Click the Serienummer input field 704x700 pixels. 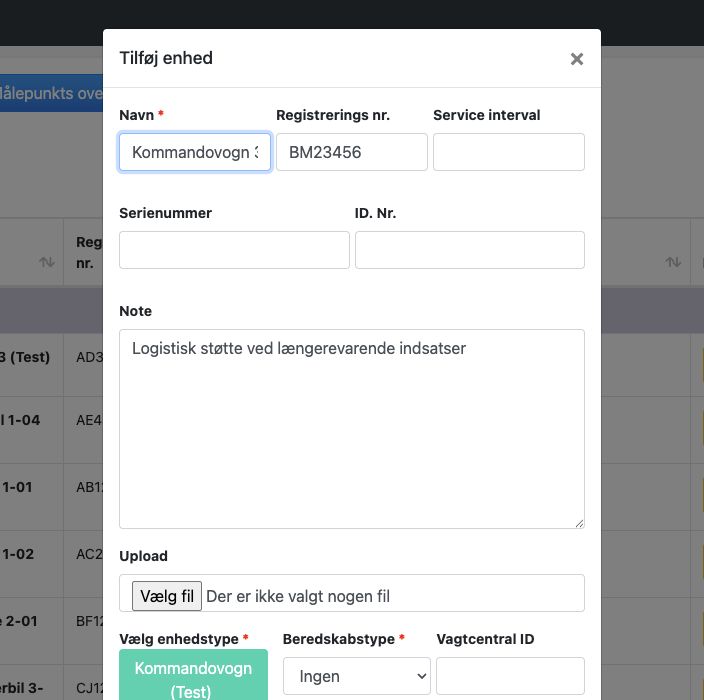234,250
